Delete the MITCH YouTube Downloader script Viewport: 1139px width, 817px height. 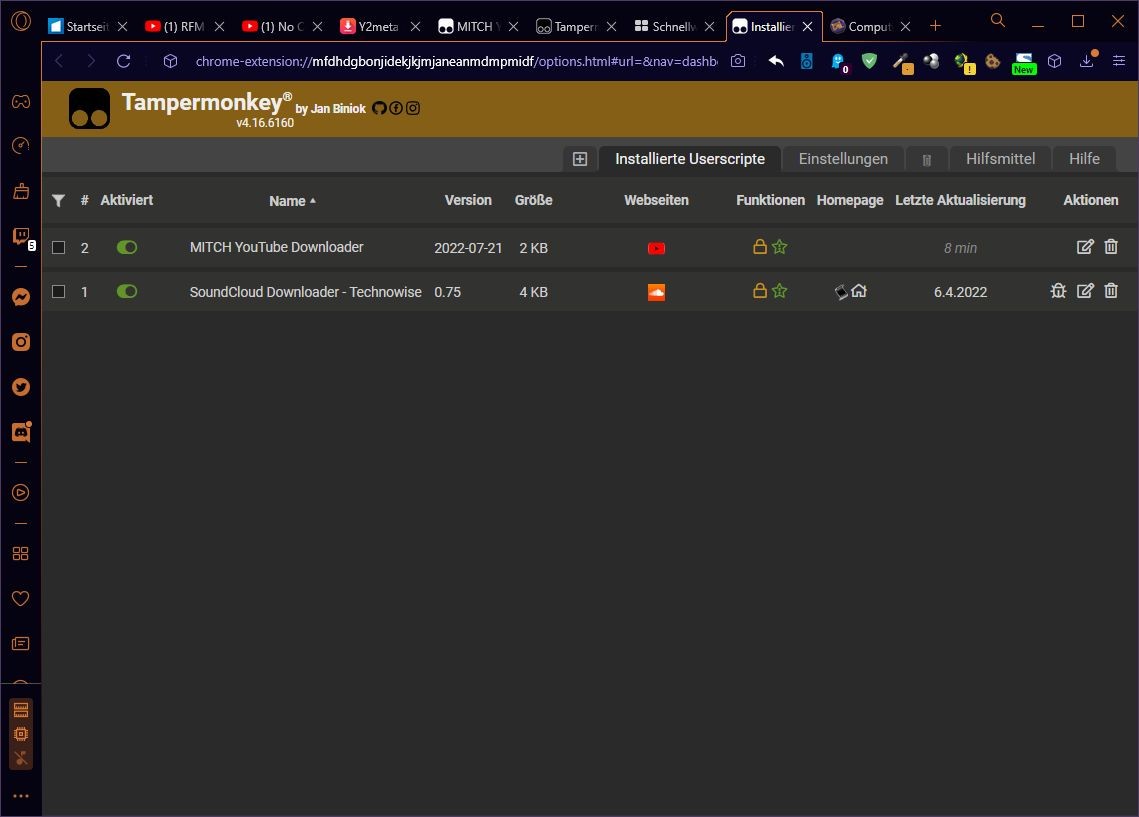pos(1111,247)
